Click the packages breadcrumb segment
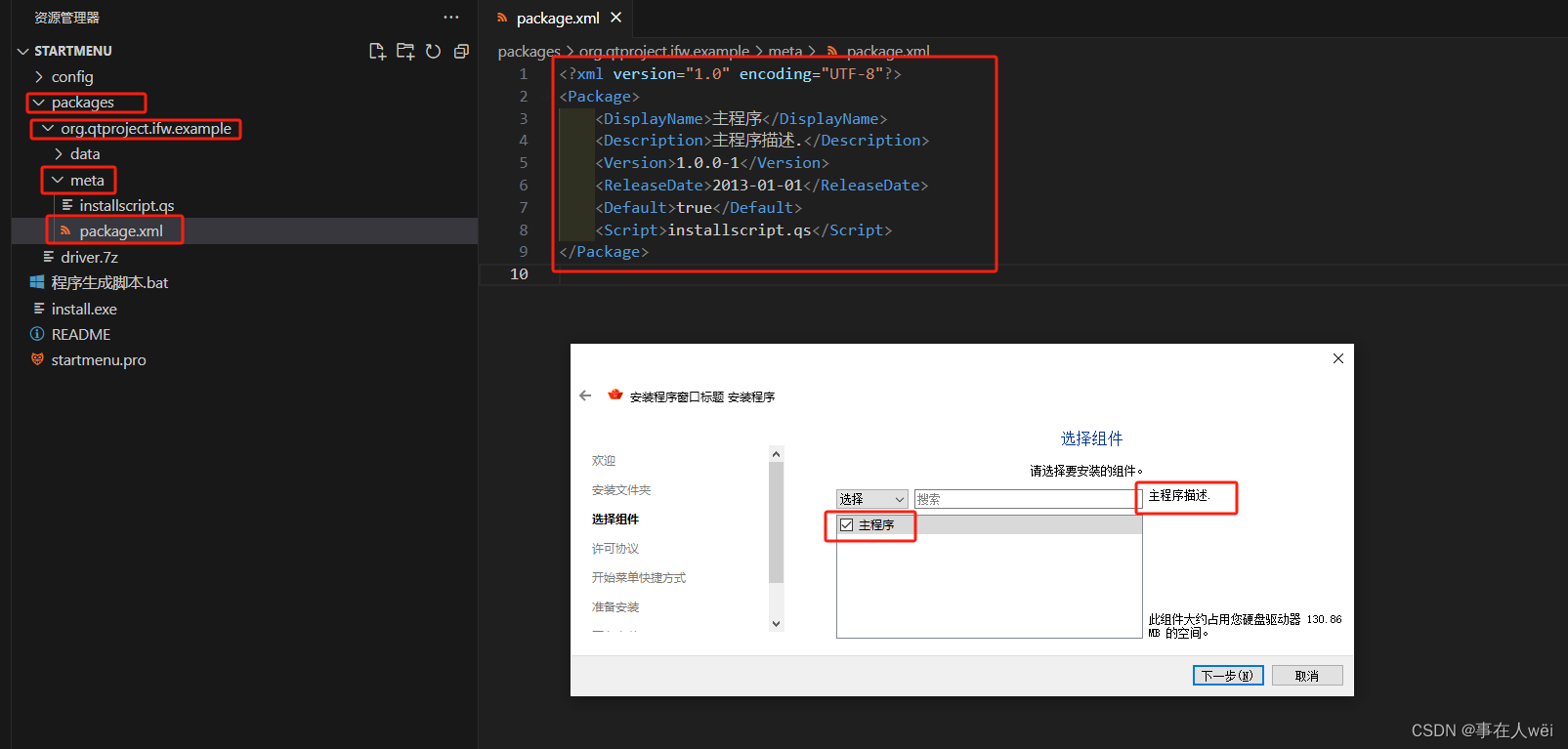The width and height of the screenshot is (1568, 749). click(529, 51)
